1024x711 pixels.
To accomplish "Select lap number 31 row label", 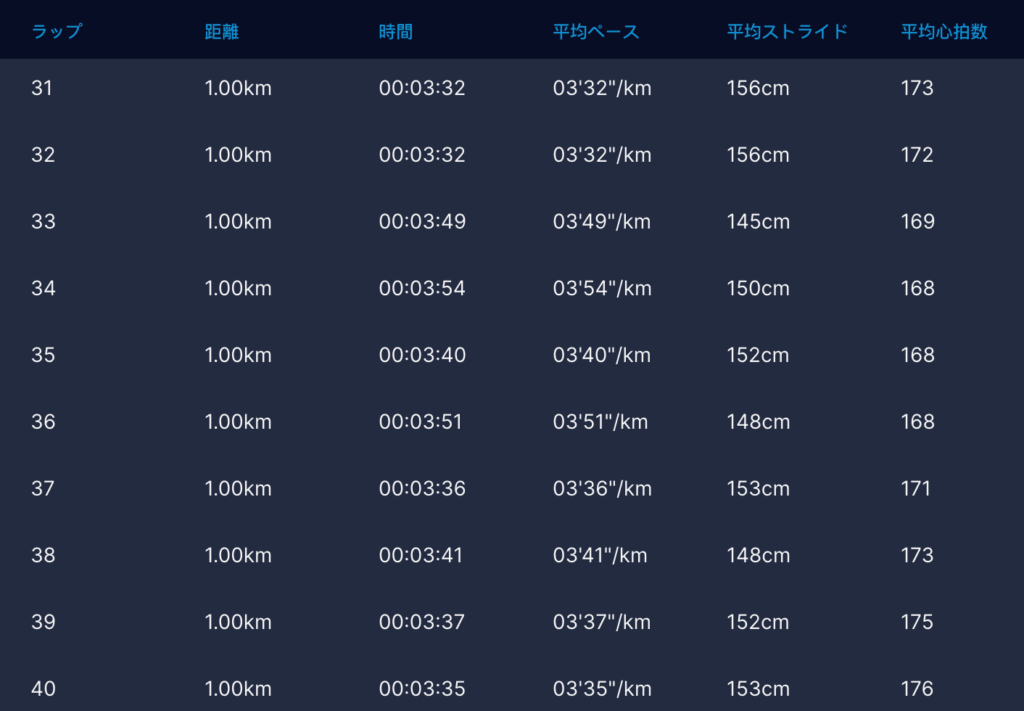I will click(42, 88).
